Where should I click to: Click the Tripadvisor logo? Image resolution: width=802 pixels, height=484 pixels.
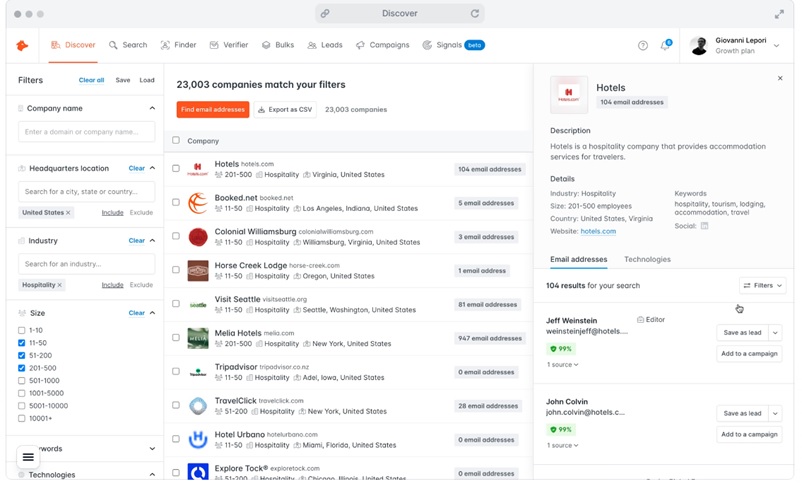pyautogui.click(x=197, y=372)
